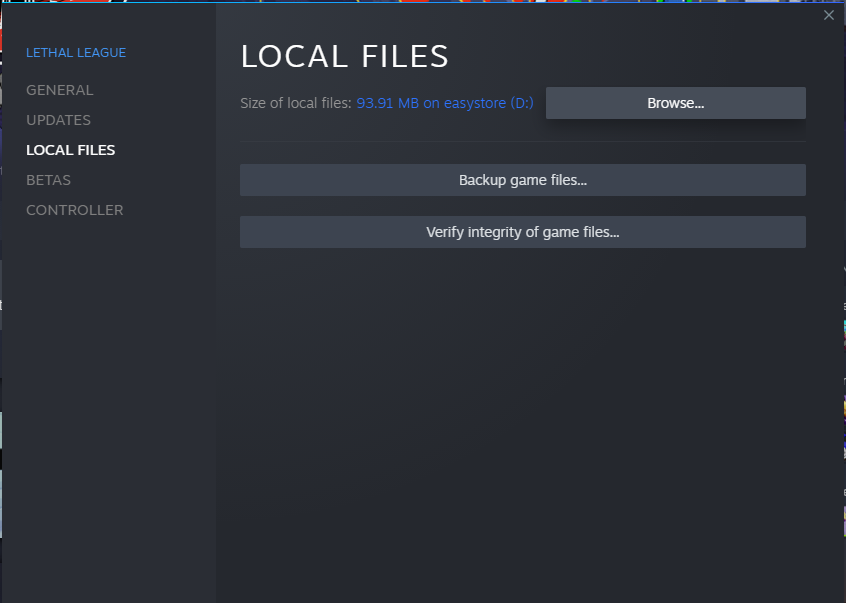Adjust gamepad settings in CONTROLLER section
The height and width of the screenshot is (603, 846).
74,210
